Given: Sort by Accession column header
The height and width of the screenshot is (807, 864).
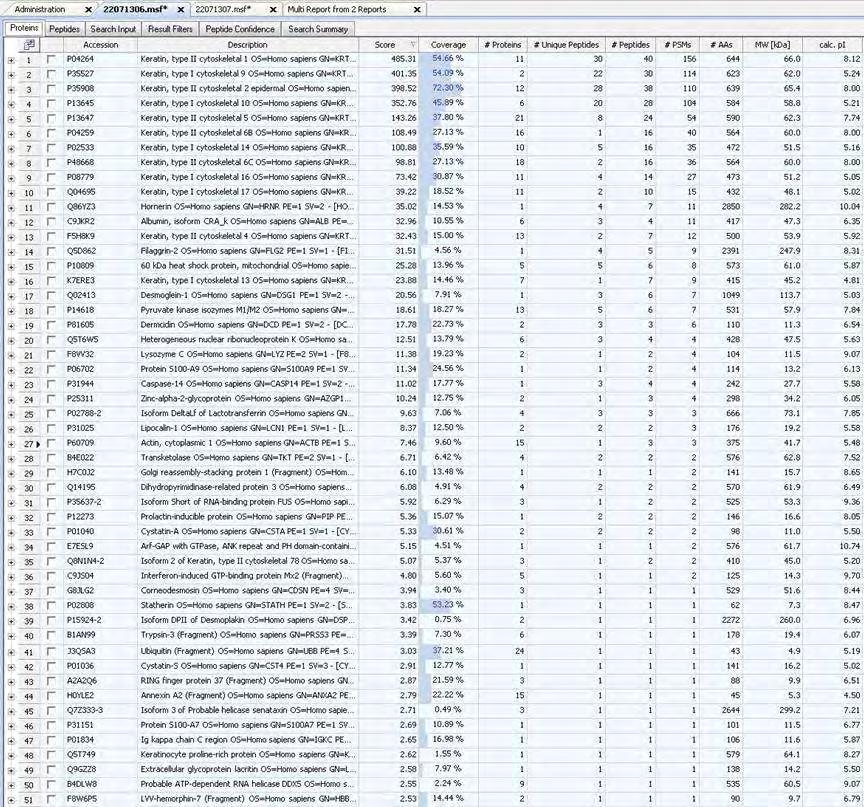Looking at the screenshot, I should [x=100, y=45].
